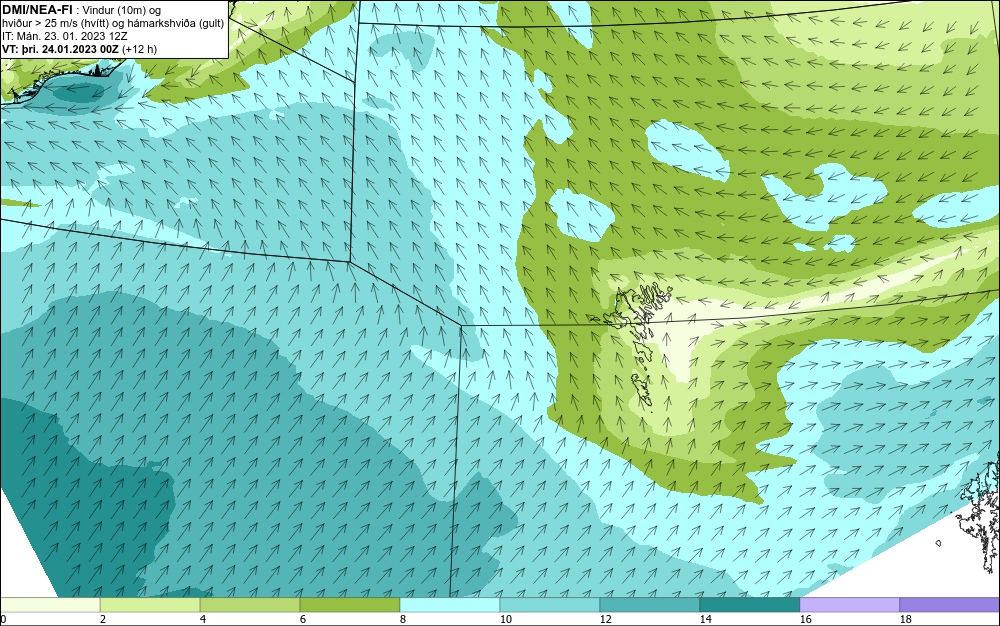
Task: Click the '(+12 h)' forecast offset text
Action: click(x=140, y=49)
